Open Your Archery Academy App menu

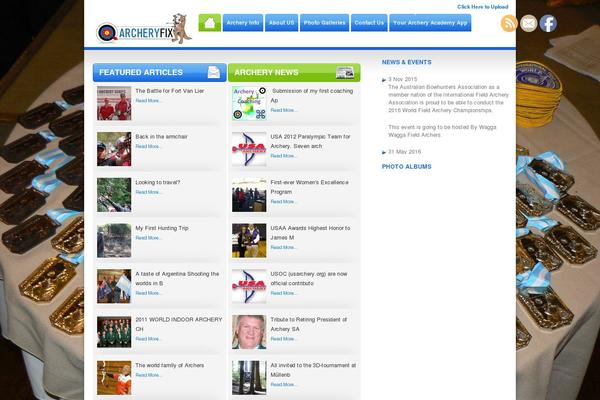430,23
